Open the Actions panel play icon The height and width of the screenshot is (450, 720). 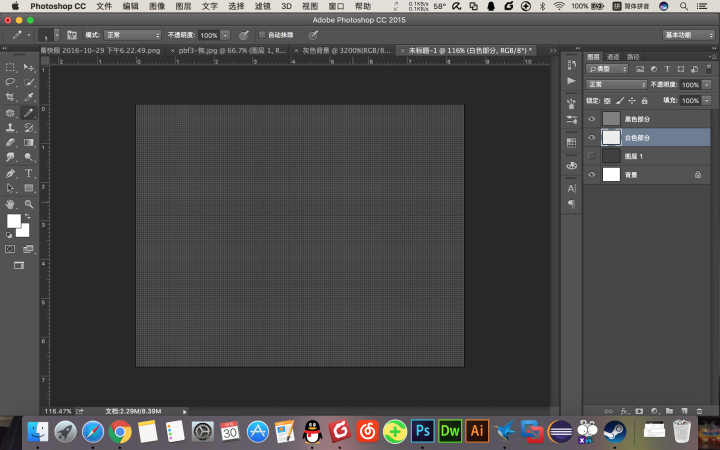[x=571, y=81]
